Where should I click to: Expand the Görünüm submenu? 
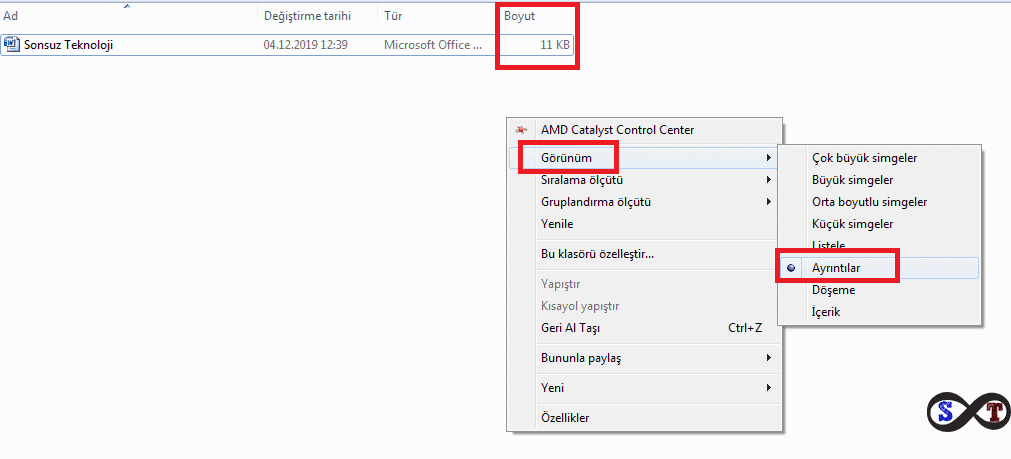tap(566, 158)
